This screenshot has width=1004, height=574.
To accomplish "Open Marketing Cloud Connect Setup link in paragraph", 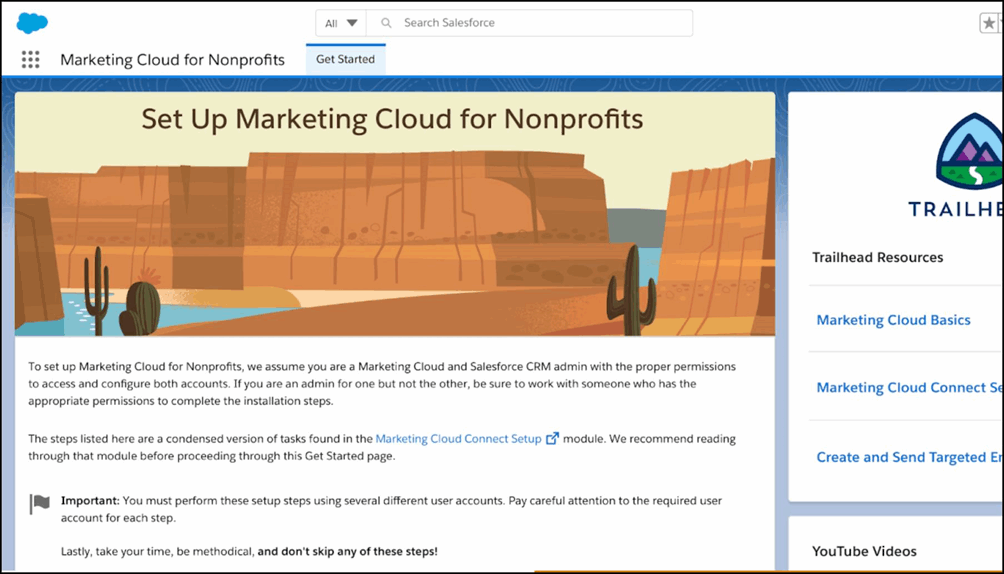I will tap(458, 439).
